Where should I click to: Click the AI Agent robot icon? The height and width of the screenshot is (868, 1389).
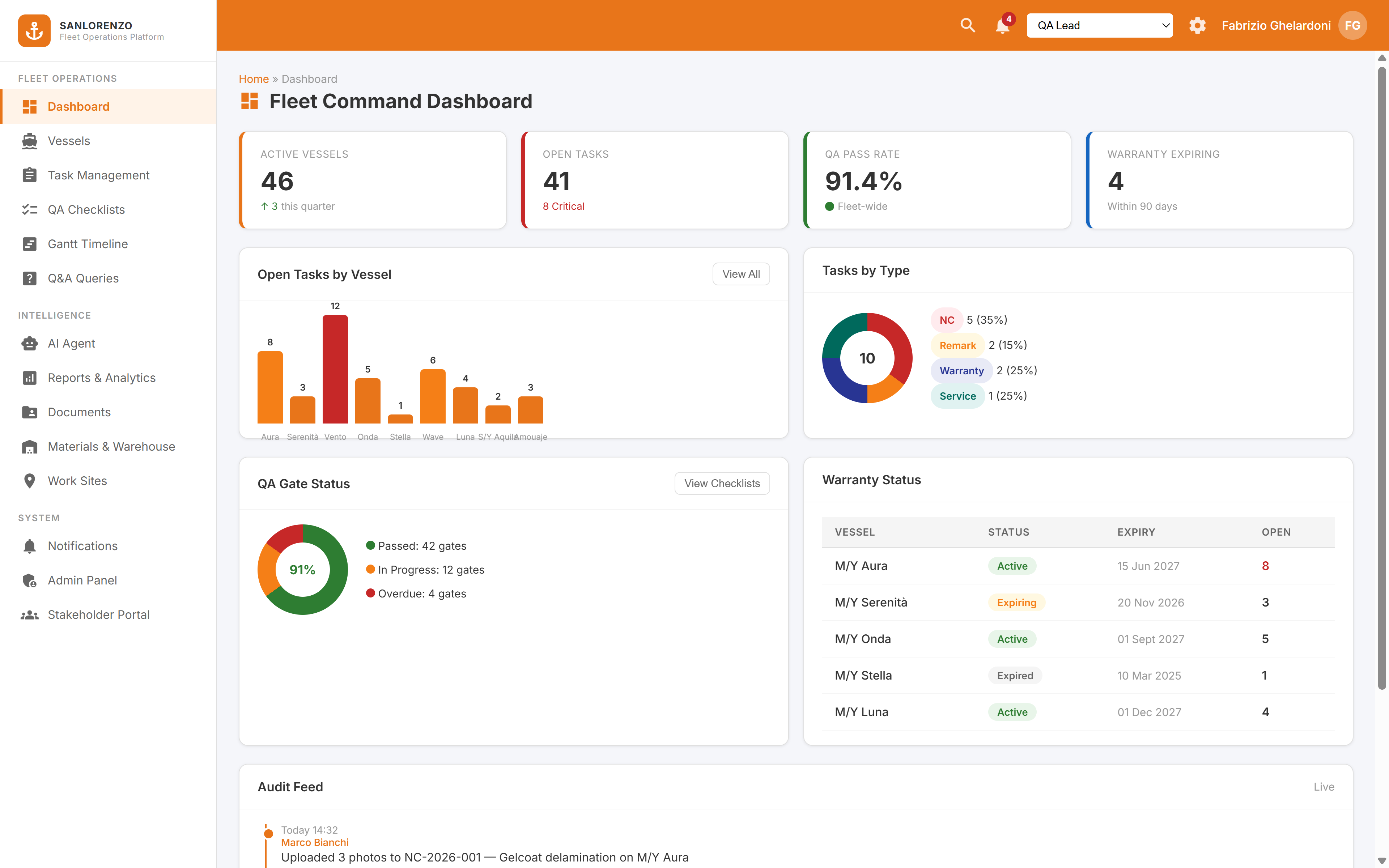(30, 343)
